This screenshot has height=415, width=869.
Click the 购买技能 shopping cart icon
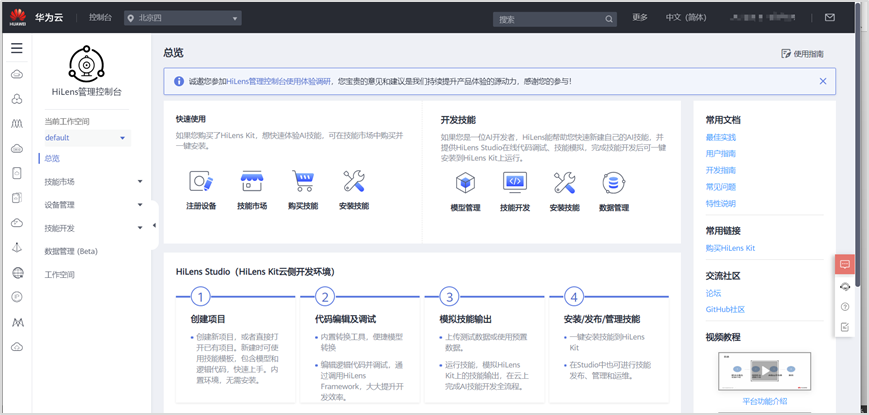[303, 181]
